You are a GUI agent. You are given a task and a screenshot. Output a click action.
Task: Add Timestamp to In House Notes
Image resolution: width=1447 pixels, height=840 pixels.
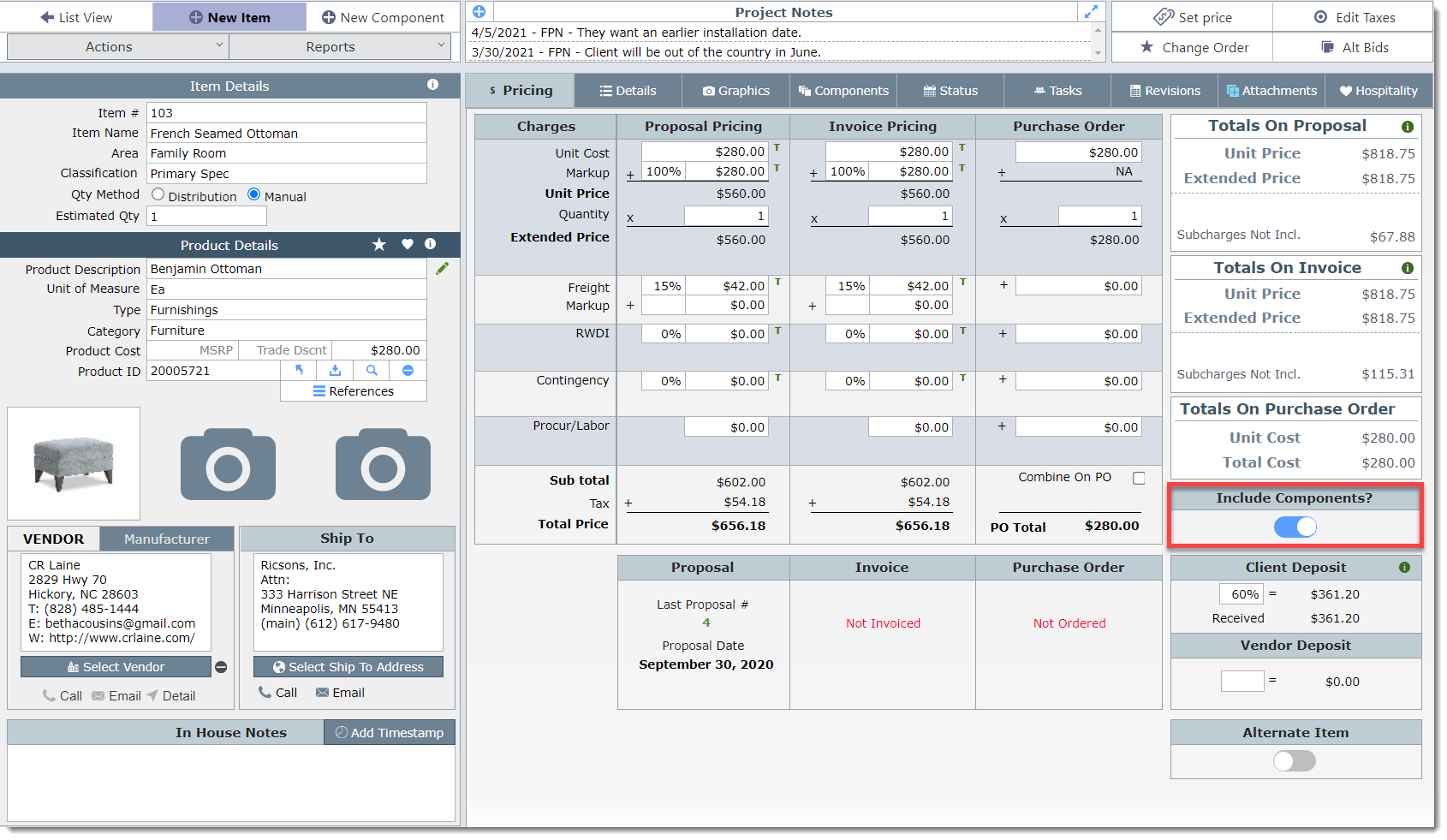(390, 733)
